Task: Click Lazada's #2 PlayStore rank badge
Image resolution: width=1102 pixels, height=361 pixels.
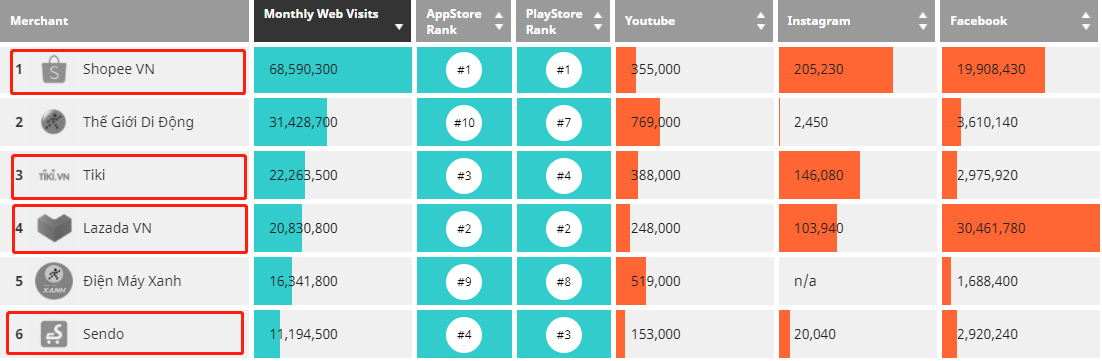Action: pos(564,228)
